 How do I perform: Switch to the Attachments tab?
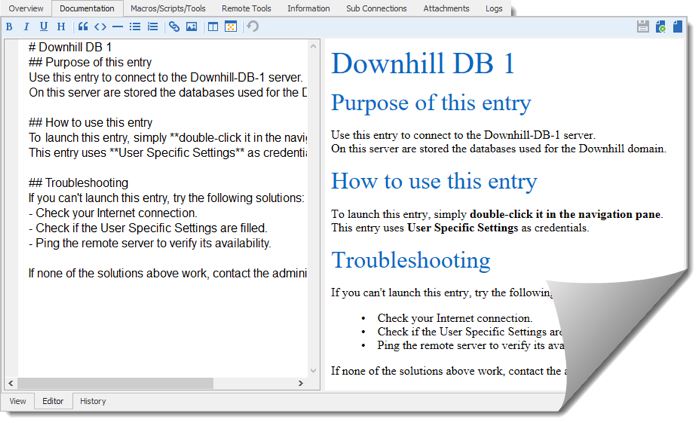446,8
